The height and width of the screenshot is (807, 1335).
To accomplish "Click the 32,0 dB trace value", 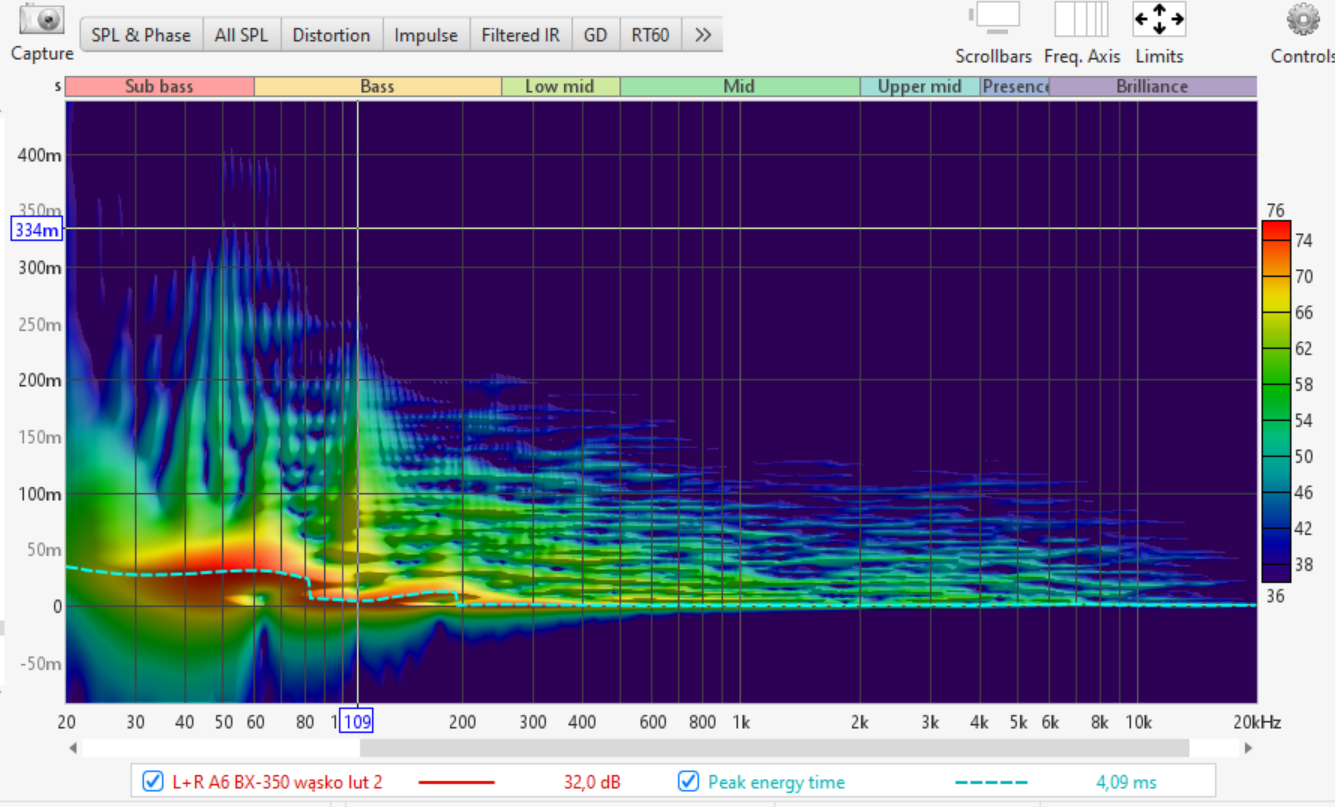I will coord(592,782).
